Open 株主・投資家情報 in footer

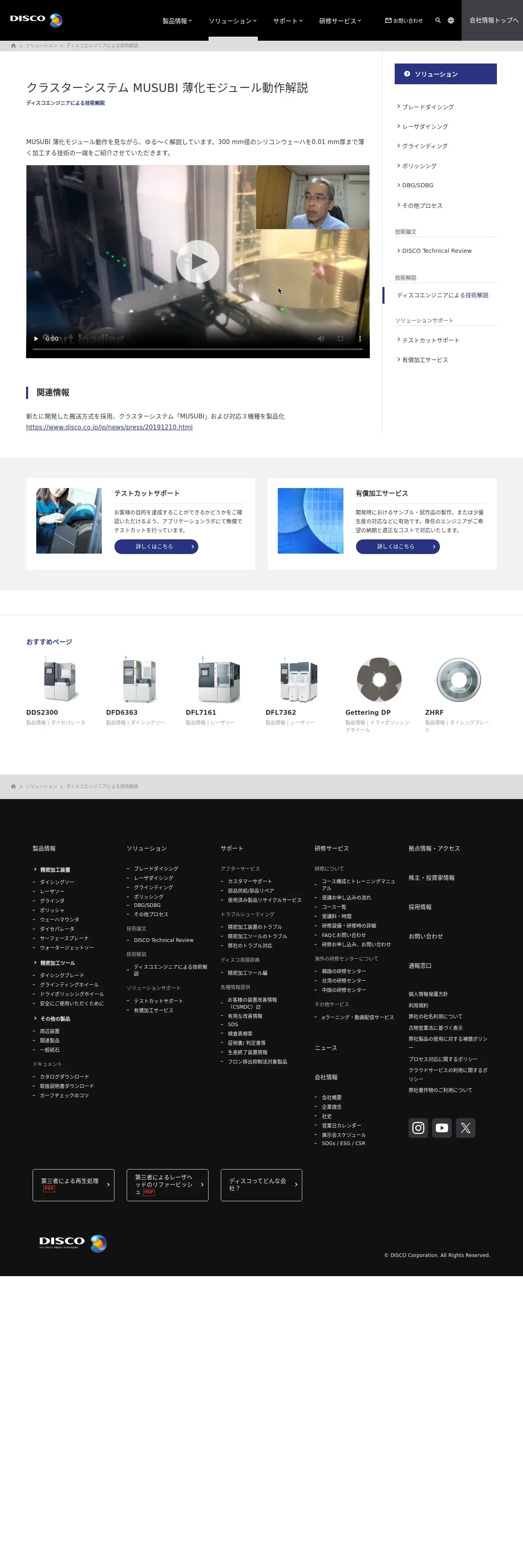[432, 877]
